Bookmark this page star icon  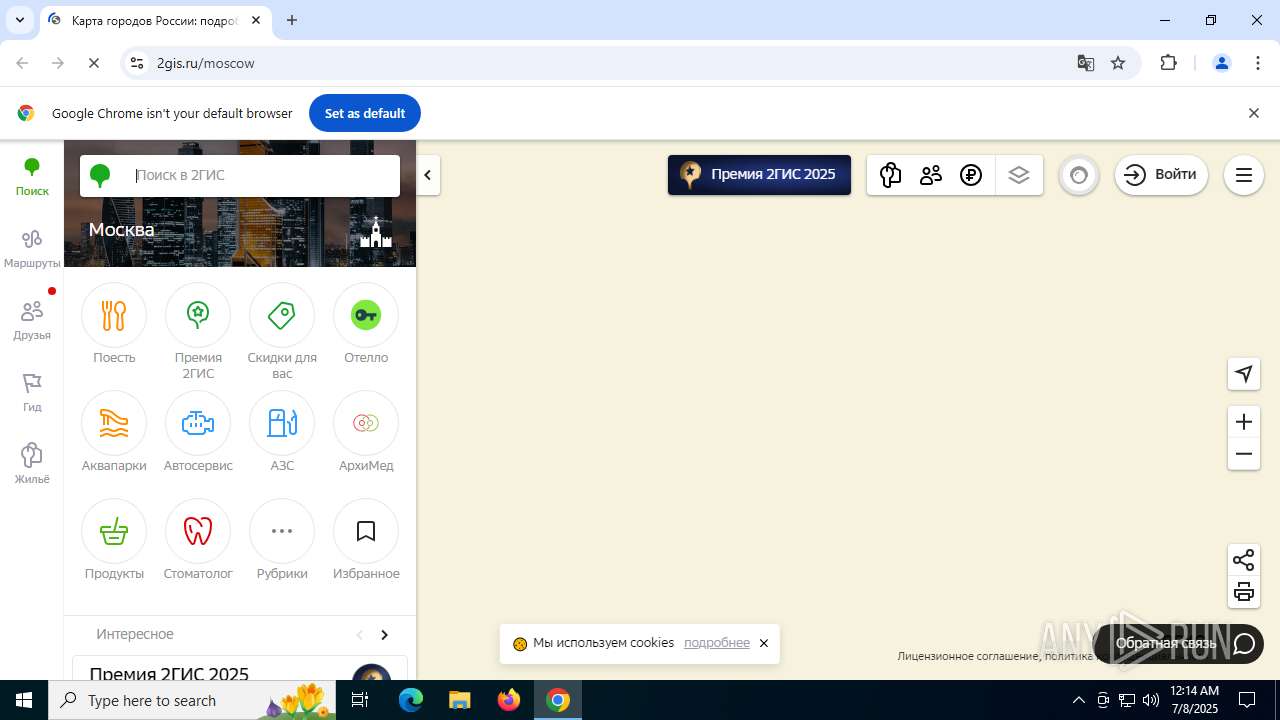point(1118,63)
